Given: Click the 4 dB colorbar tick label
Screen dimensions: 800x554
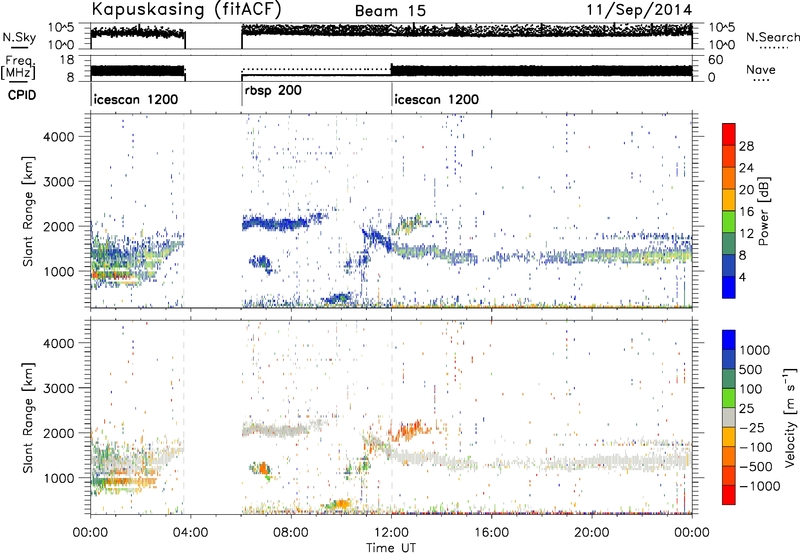Looking at the screenshot, I should (742, 277).
